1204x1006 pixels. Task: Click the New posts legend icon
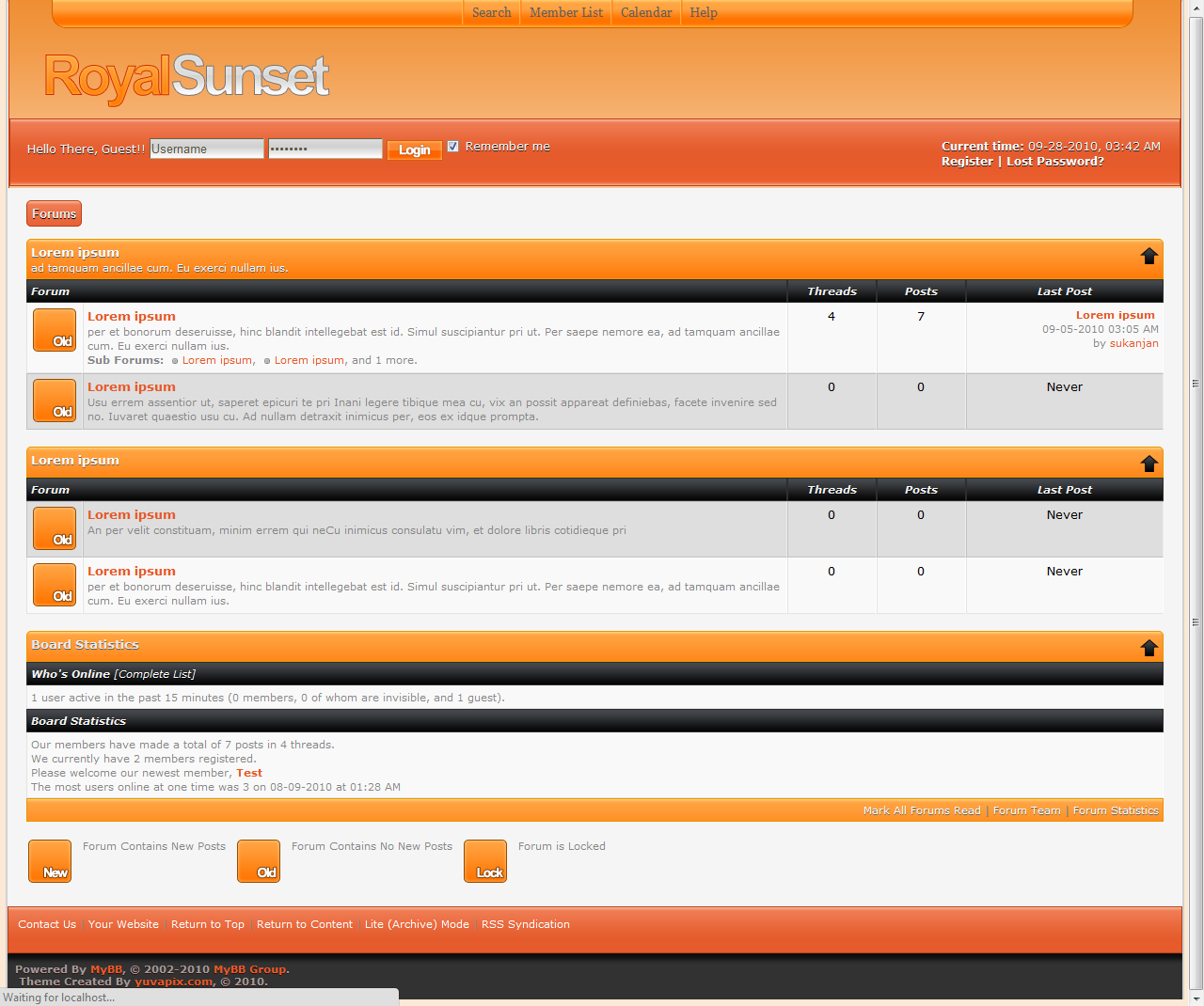50,861
